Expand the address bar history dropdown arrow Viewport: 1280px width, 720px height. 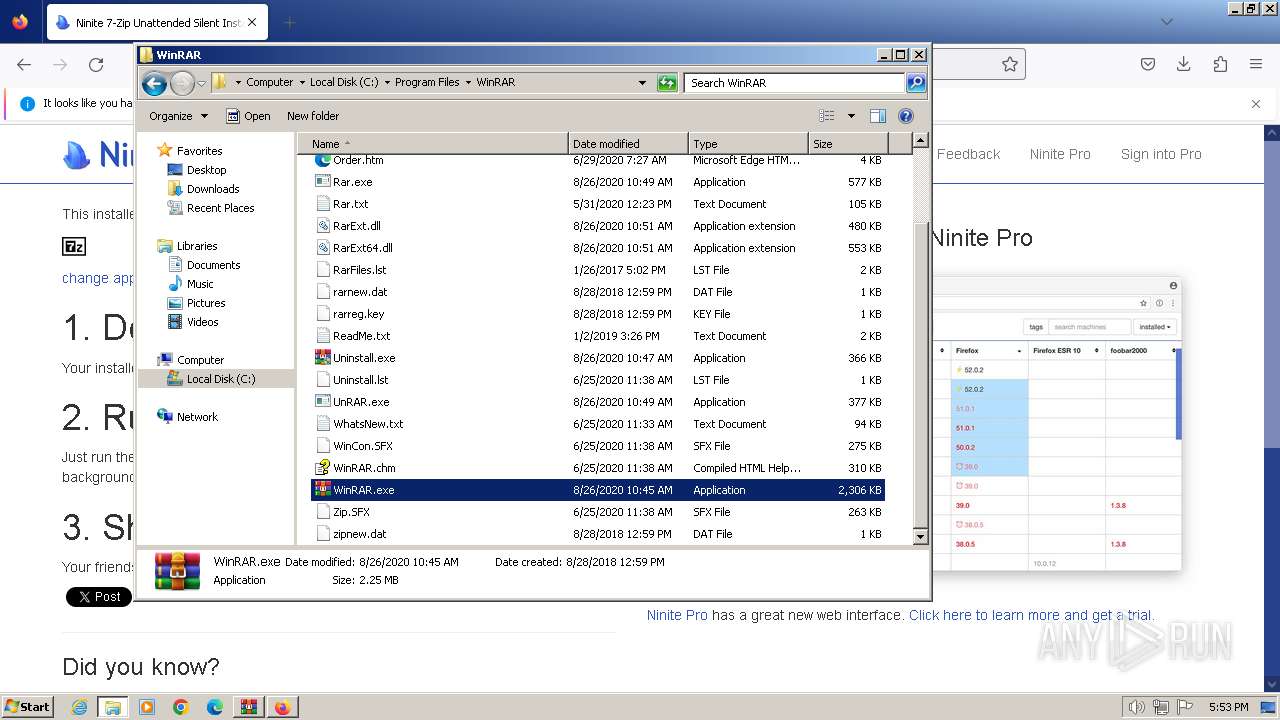point(642,83)
